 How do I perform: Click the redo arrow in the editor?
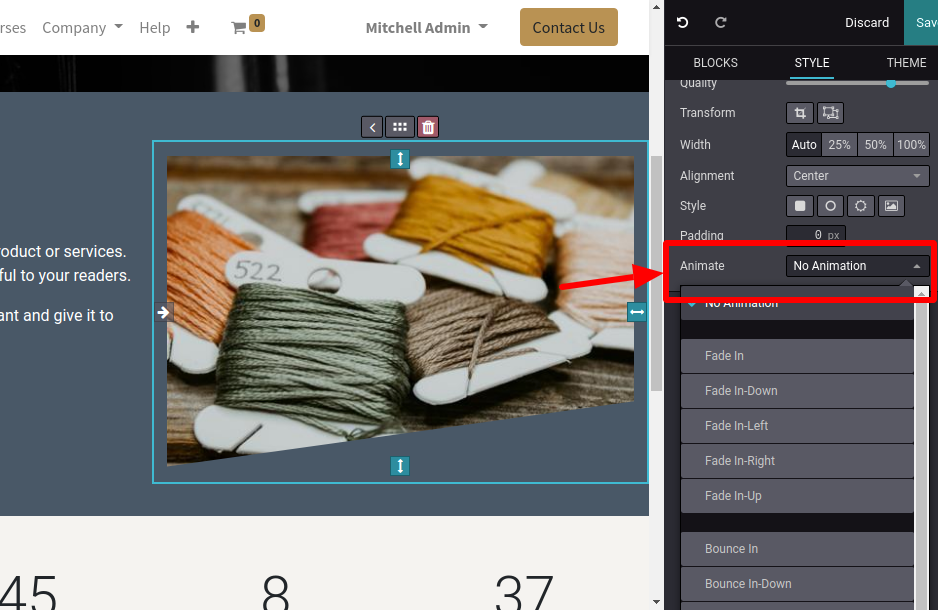[x=721, y=22]
